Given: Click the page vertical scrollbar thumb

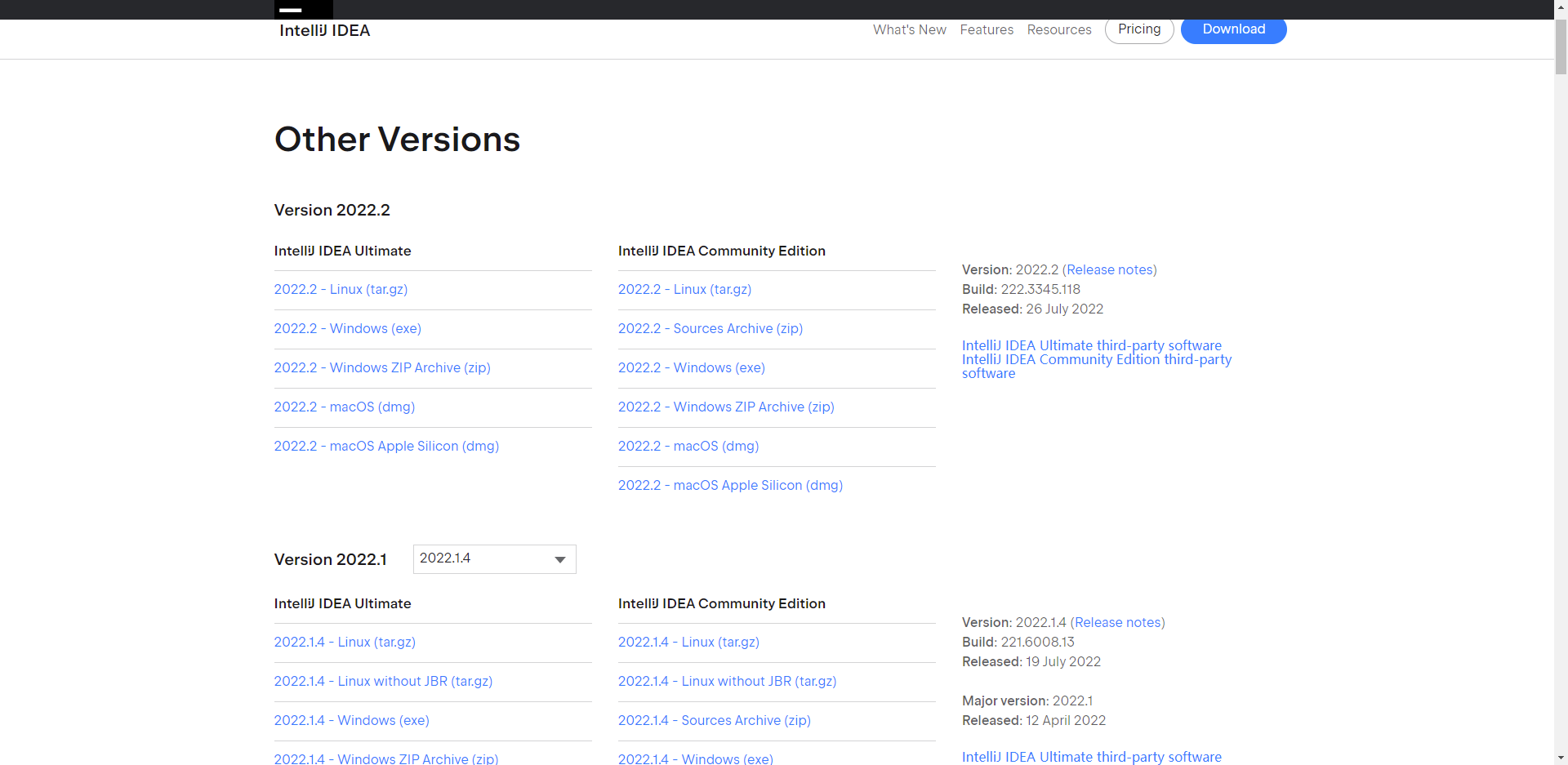Looking at the screenshot, I should 1561,45.
